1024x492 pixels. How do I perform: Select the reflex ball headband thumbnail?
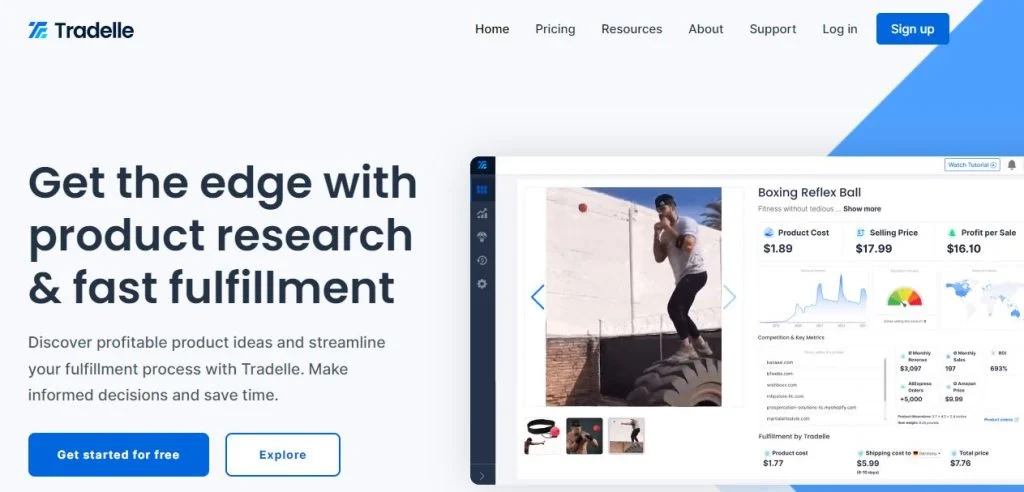pyautogui.click(x=542, y=436)
